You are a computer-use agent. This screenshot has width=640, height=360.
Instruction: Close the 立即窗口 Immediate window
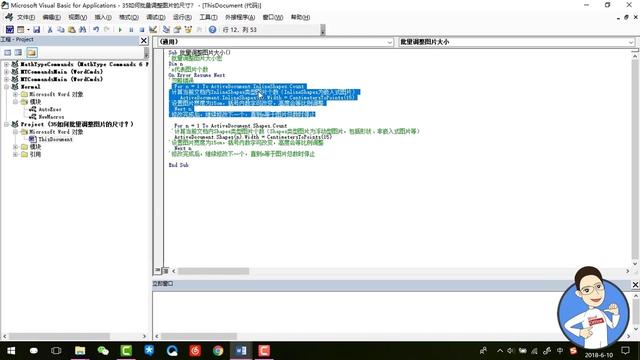click(x=635, y=284)
